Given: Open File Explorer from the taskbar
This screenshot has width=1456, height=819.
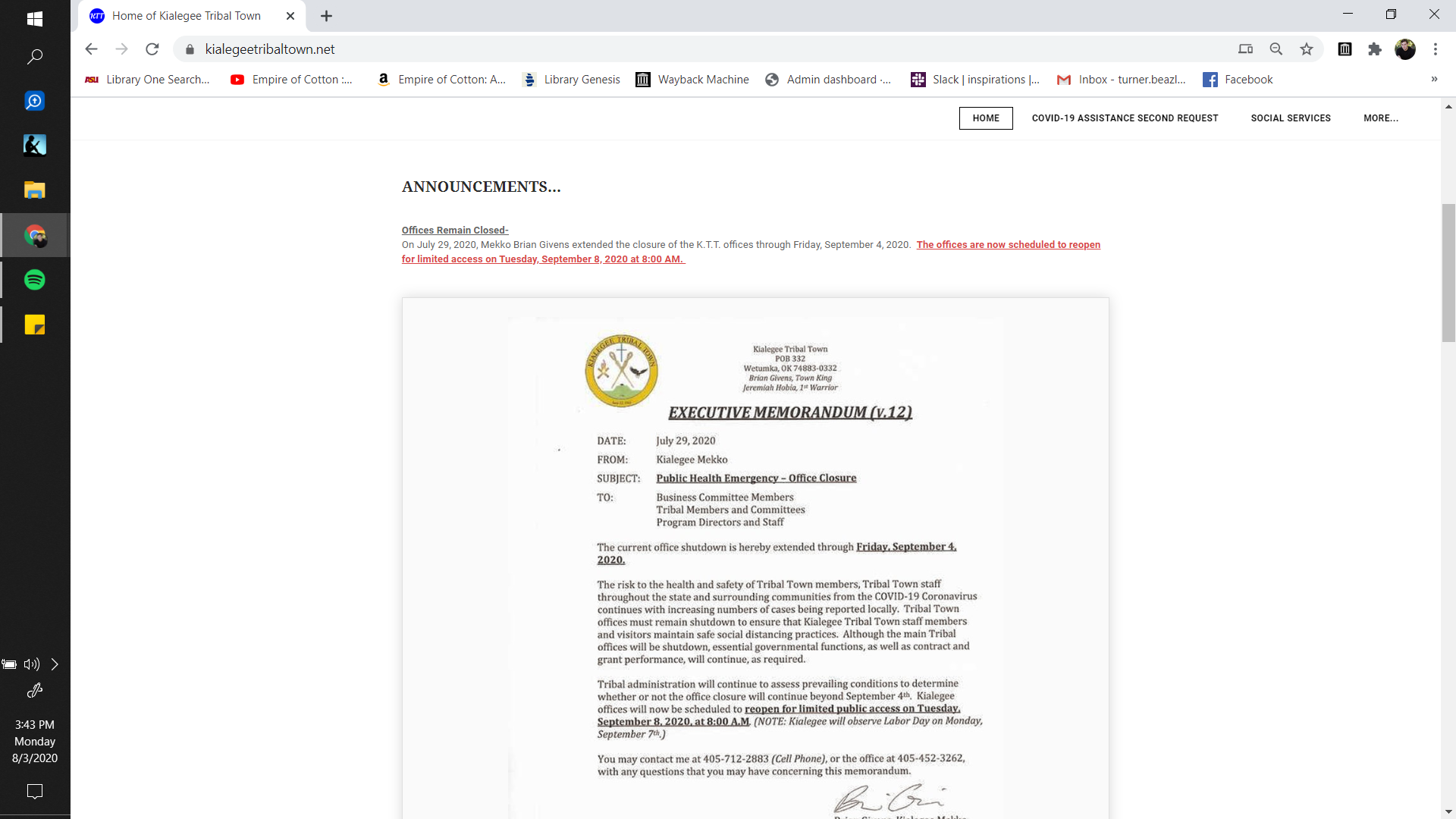Looking at the screenshot, I should pyautogui.click(x=35, y=190).
